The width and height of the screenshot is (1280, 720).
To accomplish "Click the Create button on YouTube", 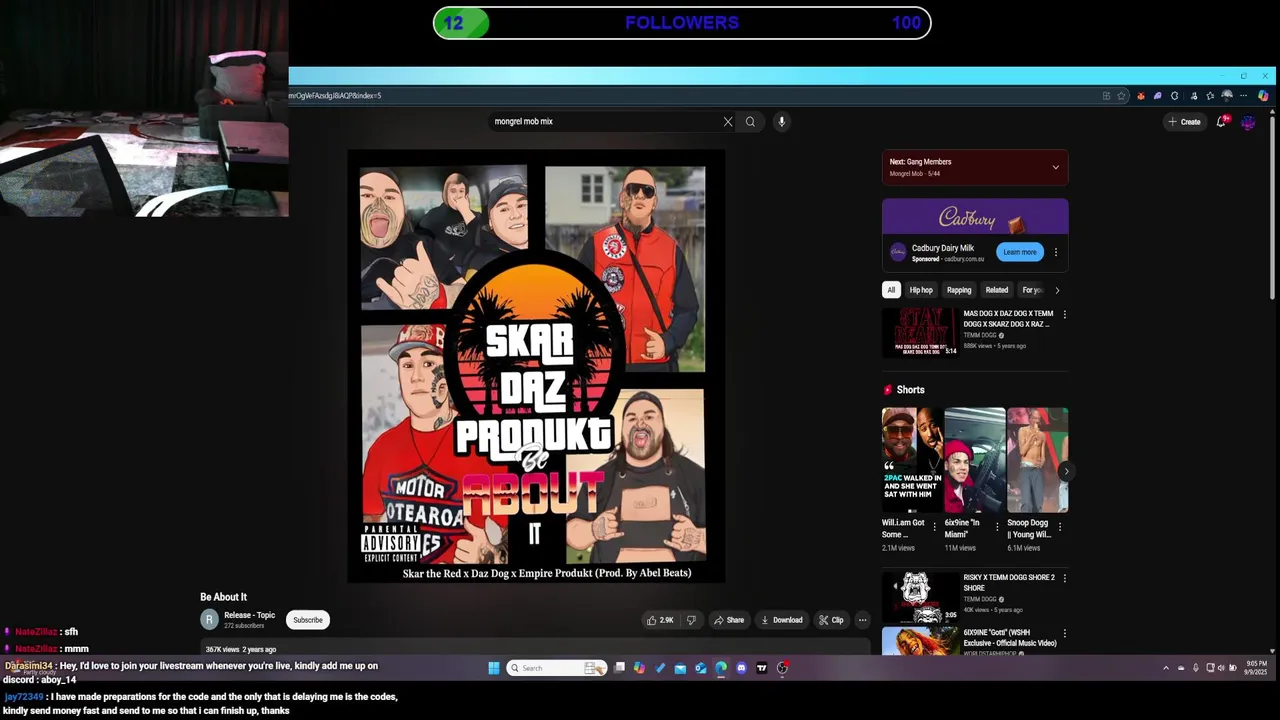I will click(1184, 122).
